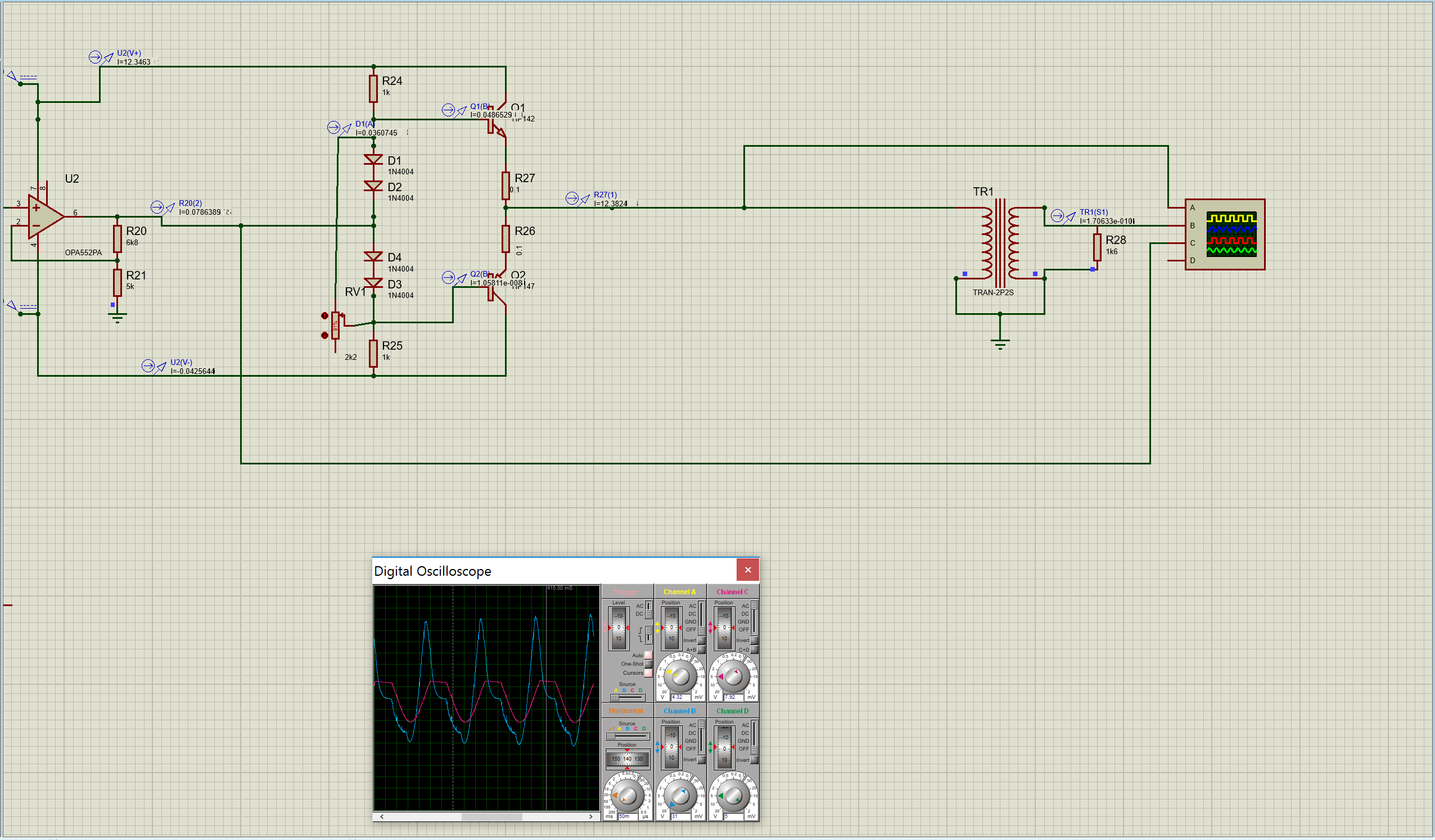This screenshot has height=840, width=1435.
Task: Select diode D4 symbol
Action: pyautogui.click(x=373, y=257)
